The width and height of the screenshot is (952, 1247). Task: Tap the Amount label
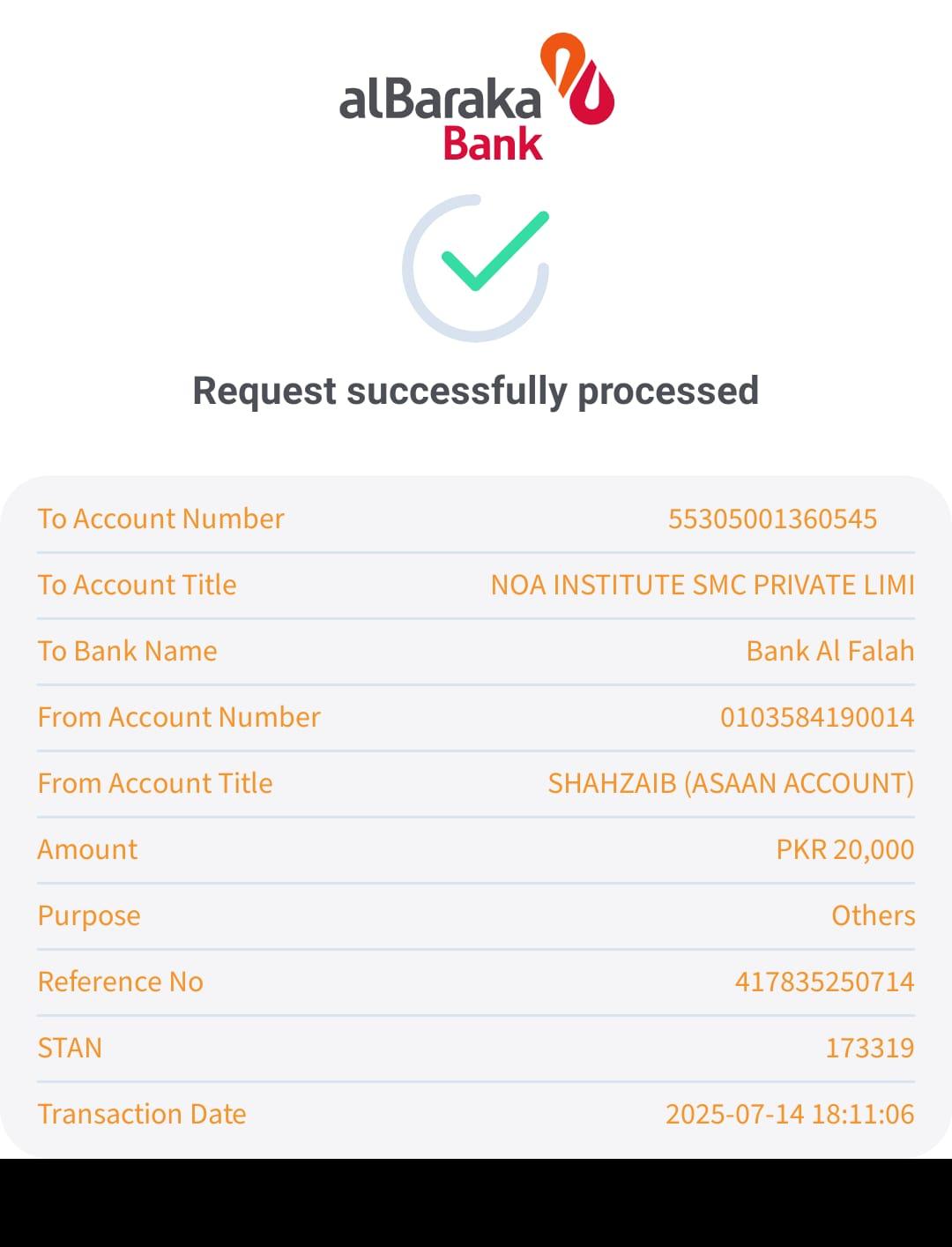coord(87,849)
